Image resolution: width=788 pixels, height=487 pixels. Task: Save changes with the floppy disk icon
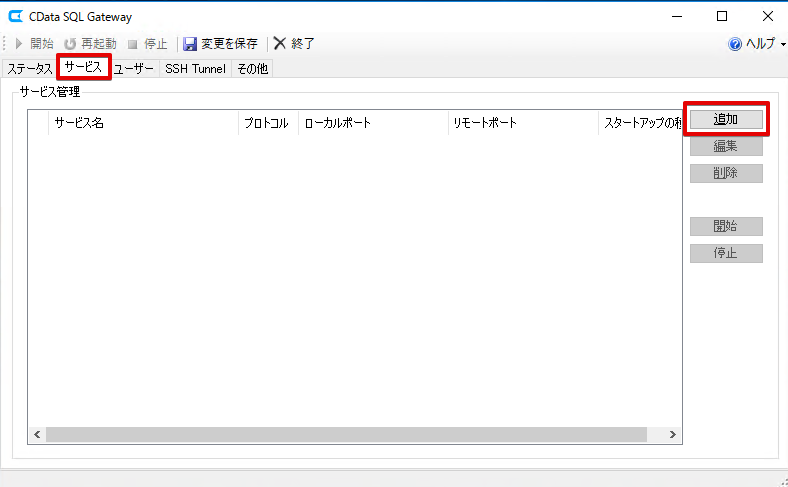189,44
